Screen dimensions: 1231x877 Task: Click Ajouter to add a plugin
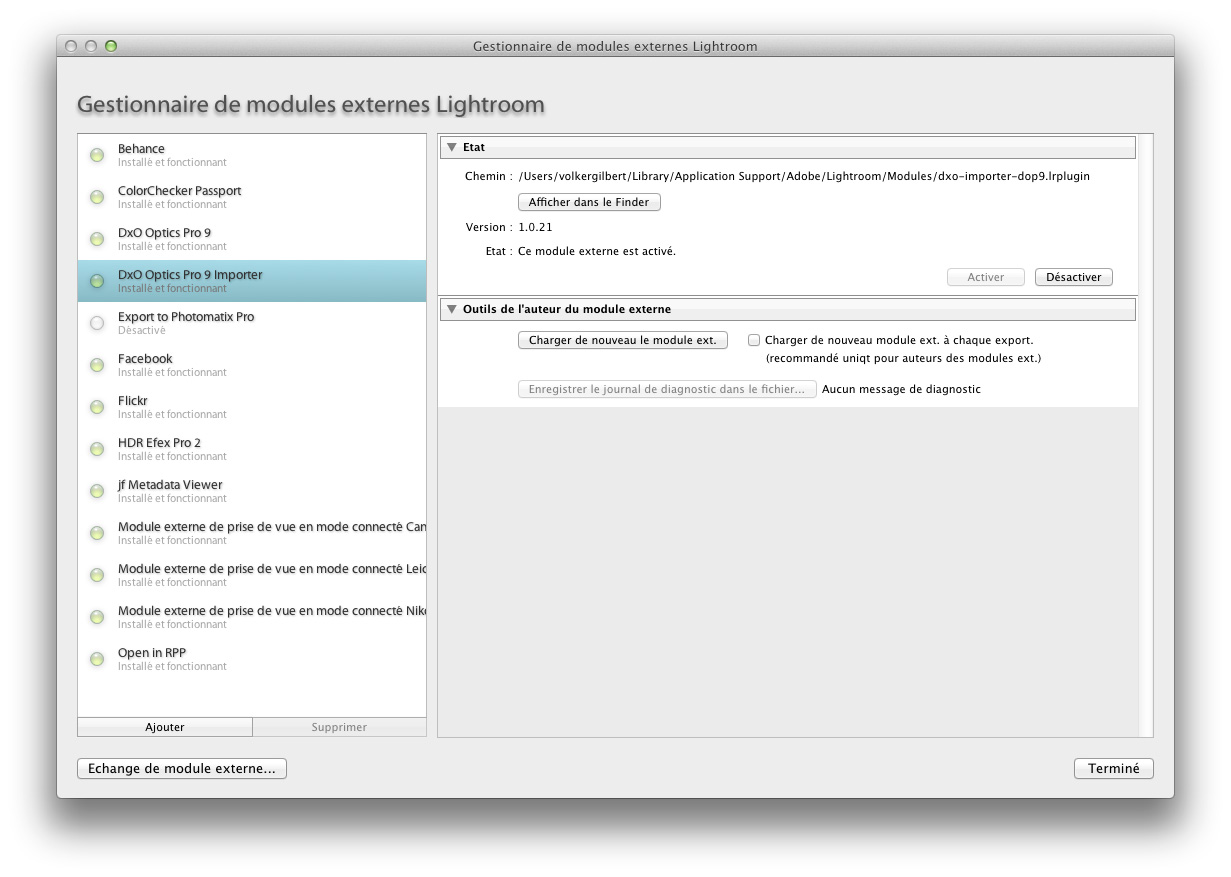pos(165,727)
